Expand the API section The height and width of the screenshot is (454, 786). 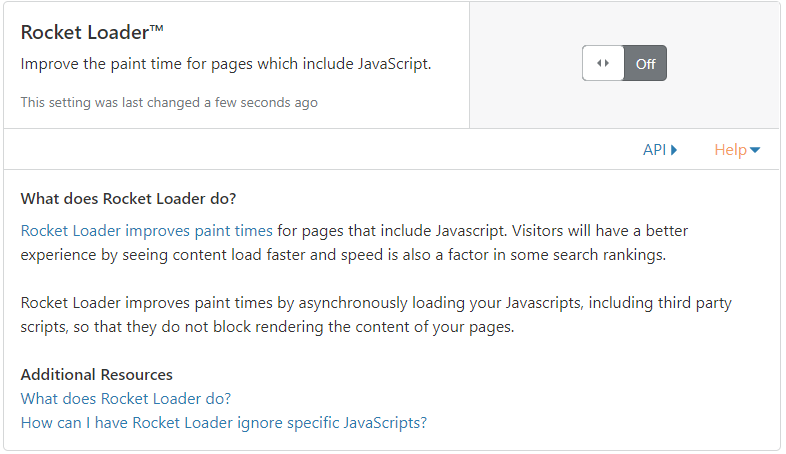tap(660, 149)
